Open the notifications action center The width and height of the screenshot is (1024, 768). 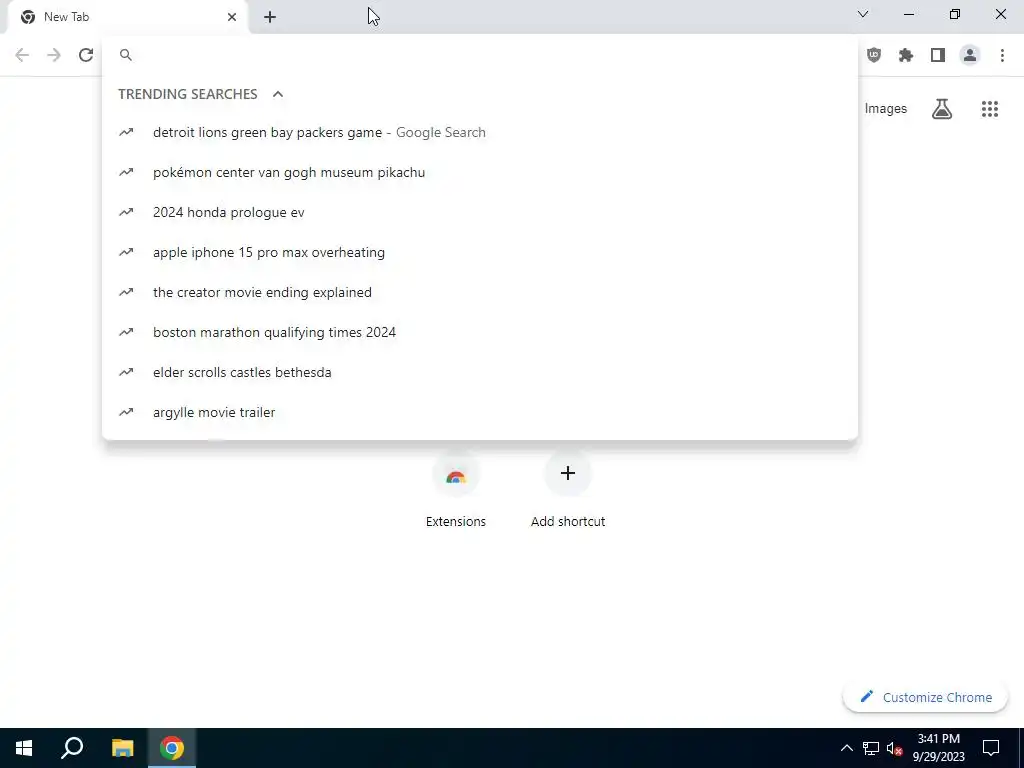(x=991, y=748)
